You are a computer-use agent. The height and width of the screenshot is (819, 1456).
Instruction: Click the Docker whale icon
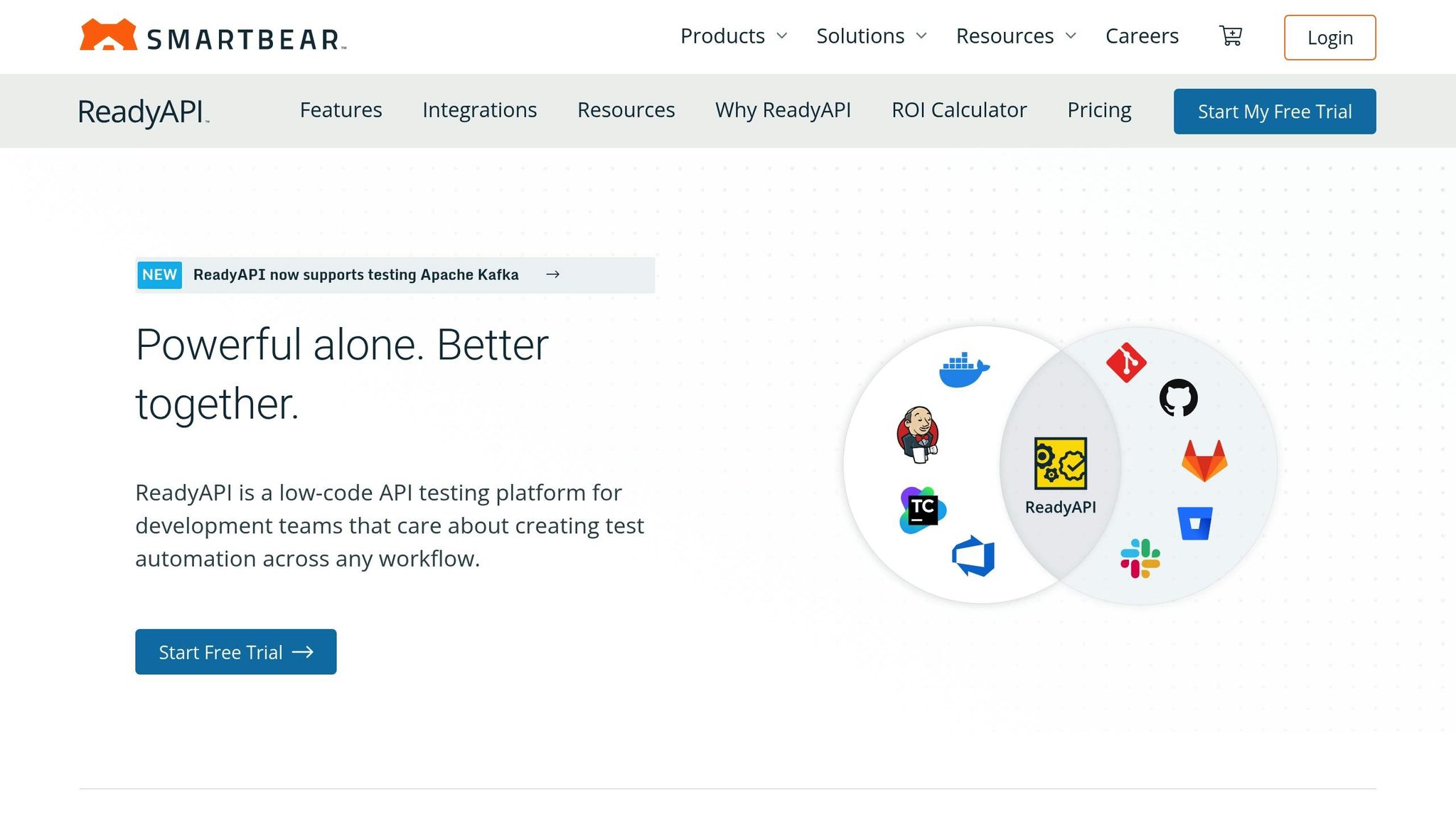coord(964,370)
